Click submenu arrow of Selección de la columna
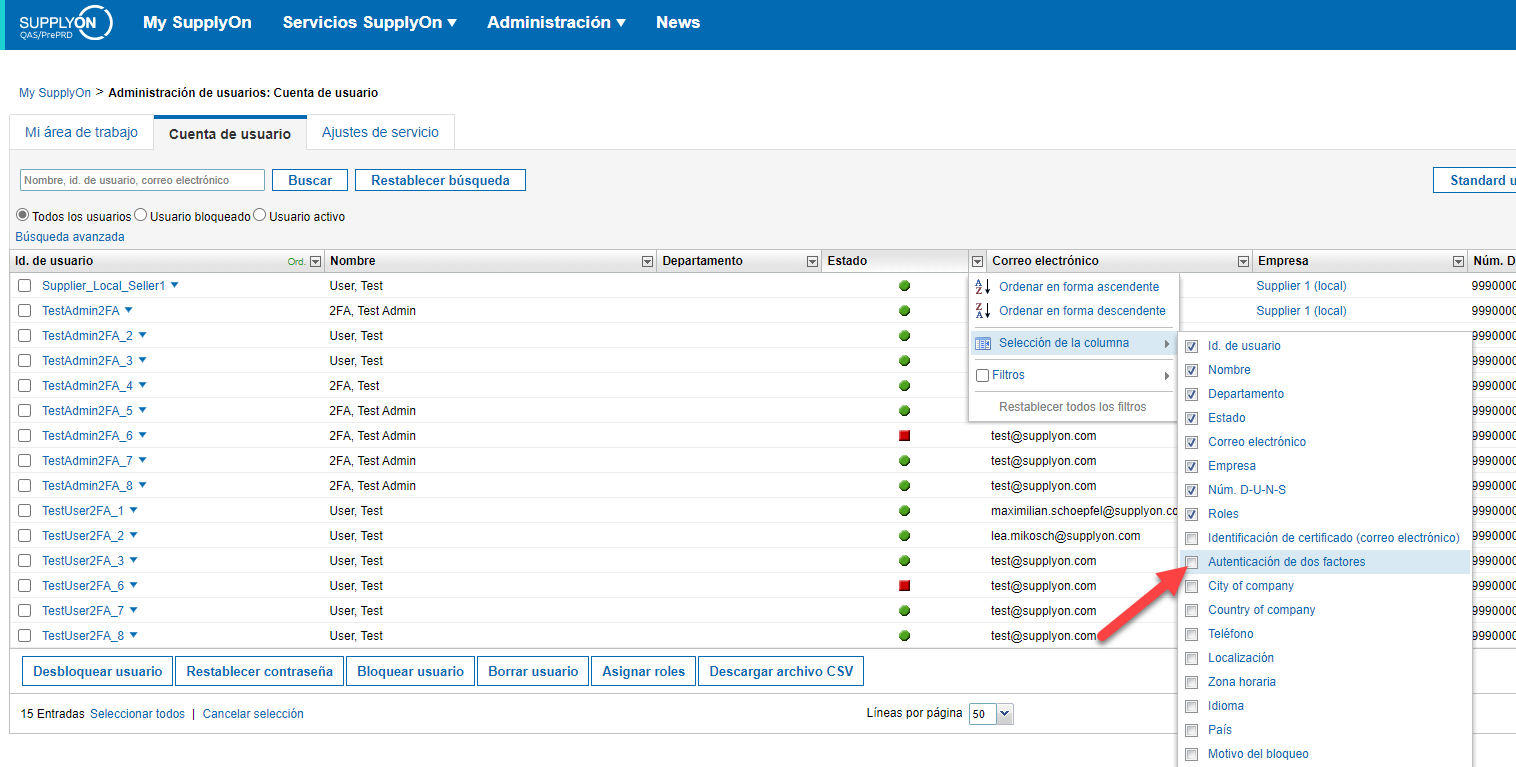Image resolution: width=1516 pixels, height=767 pixels. point(1167,344)
